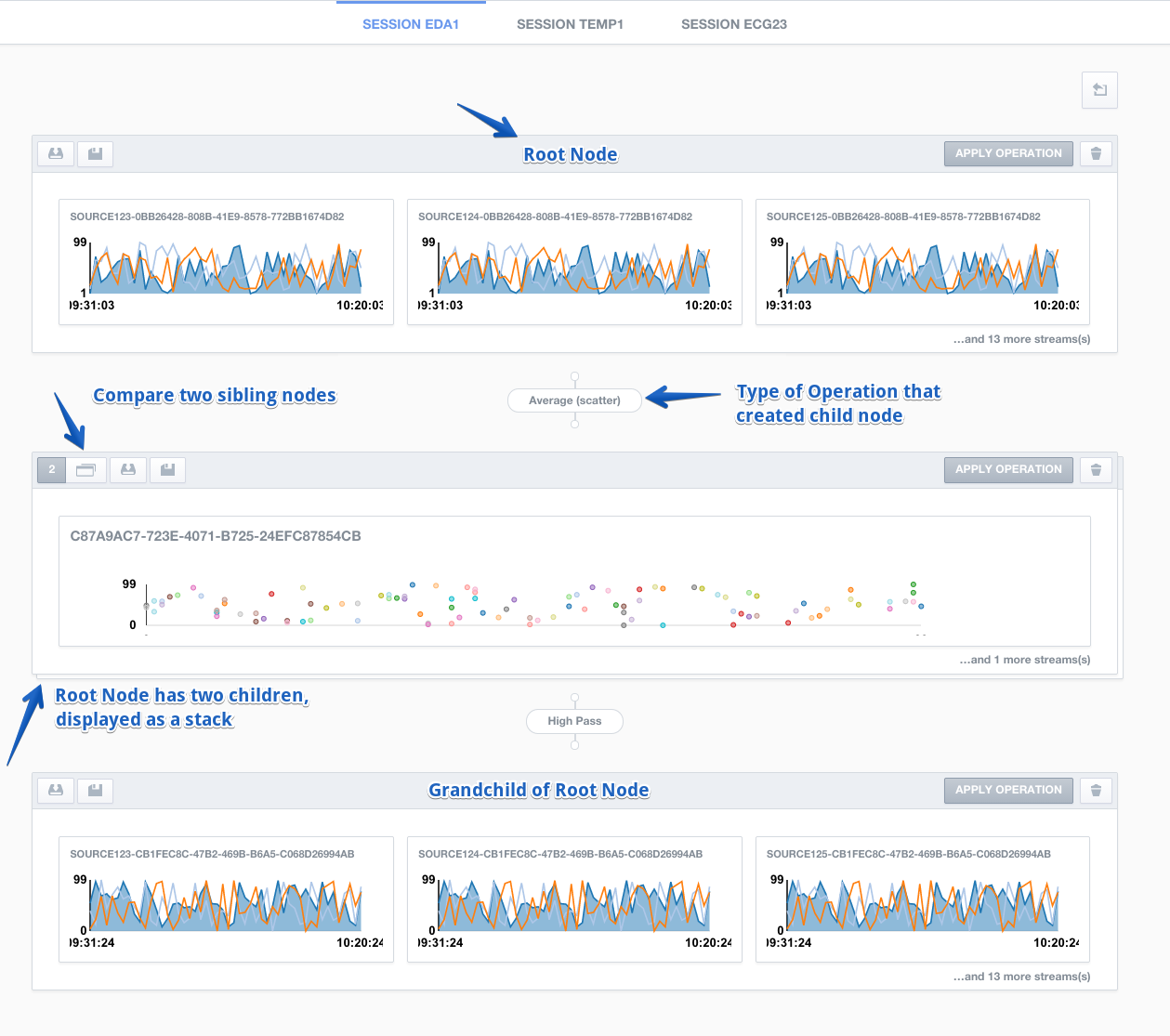The image size is (1170, 1036).
Task: Open the SOURCE125-CB1FEC8C stream chart
Action: 923,899
